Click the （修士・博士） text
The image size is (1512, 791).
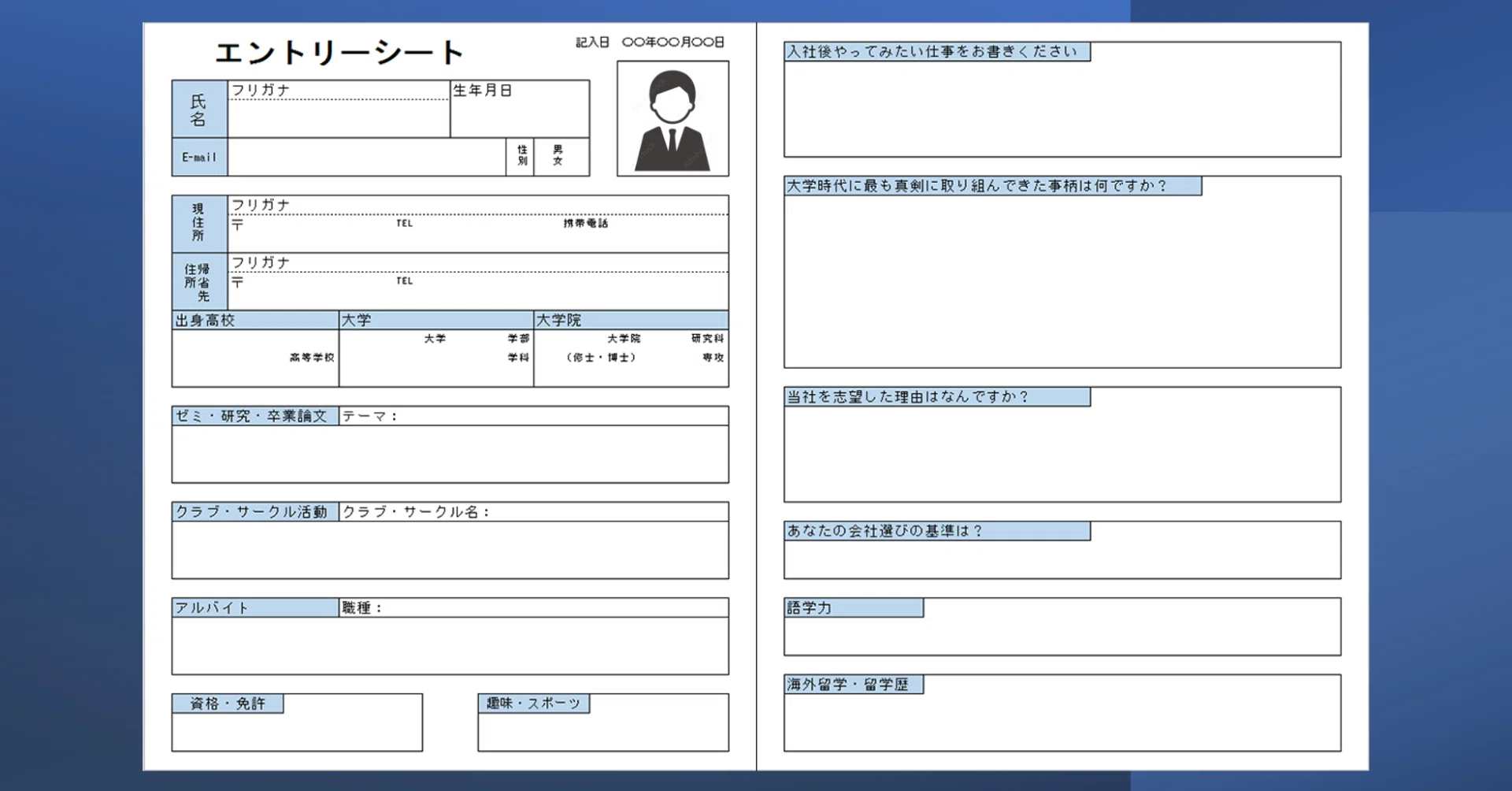pyautogui.click(x=601, y=358)
